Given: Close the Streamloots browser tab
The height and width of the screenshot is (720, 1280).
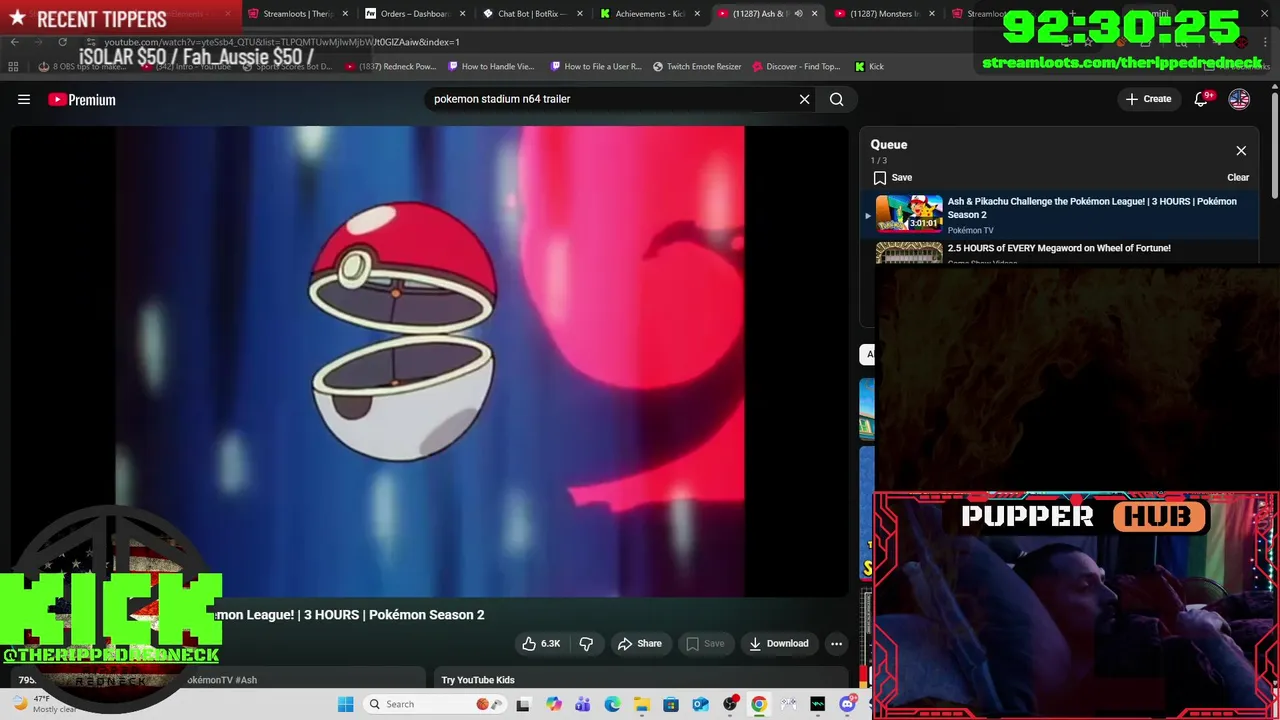Looking at the screenshot, I should [346, 14].
